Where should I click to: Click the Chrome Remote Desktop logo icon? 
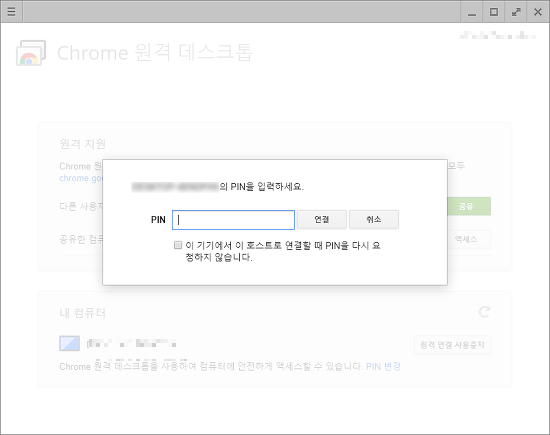(31, 53)
